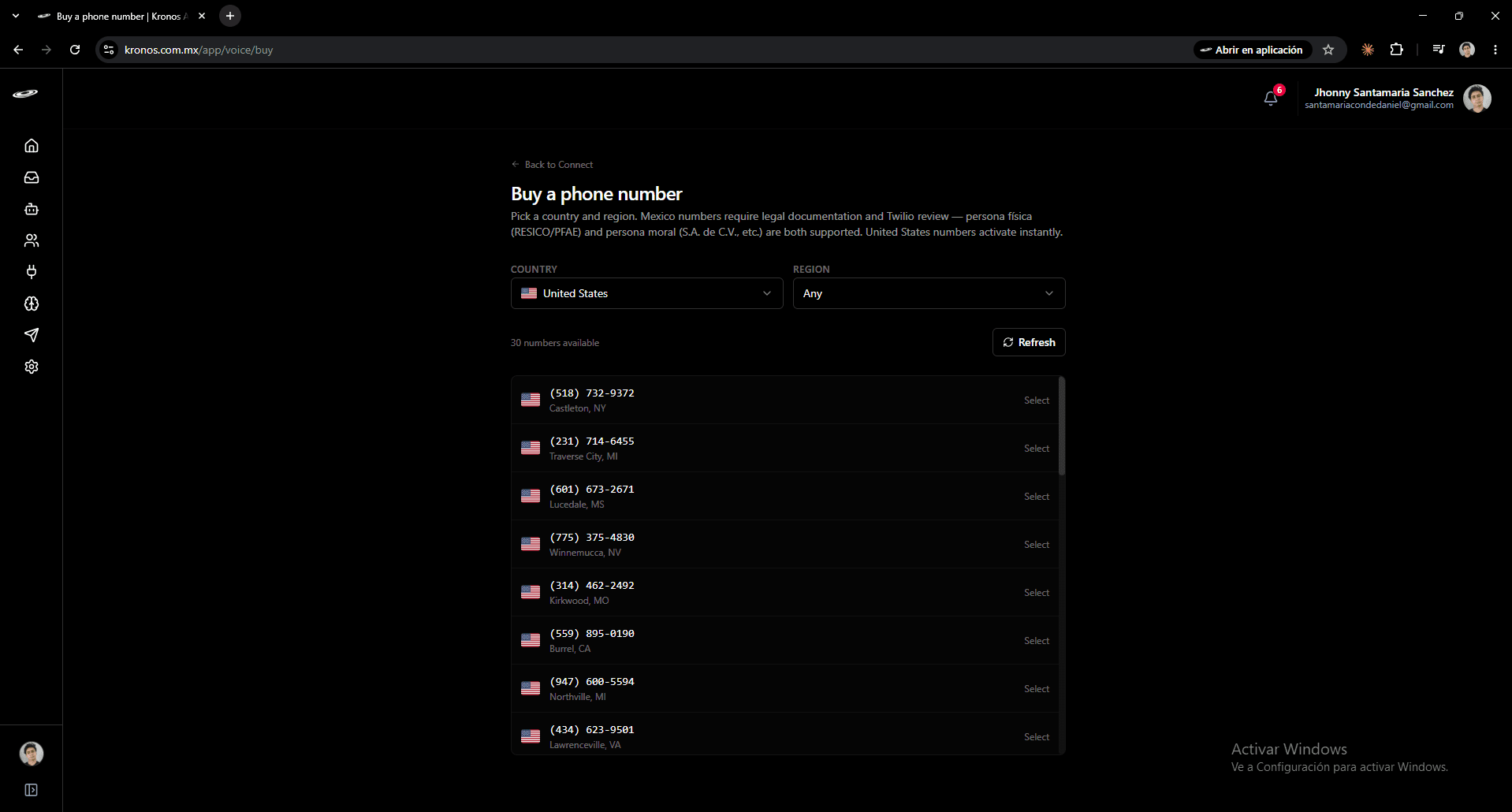The image size is (1512, 812).
Task: Click the browser forward arrow
Action: (47, 50)
